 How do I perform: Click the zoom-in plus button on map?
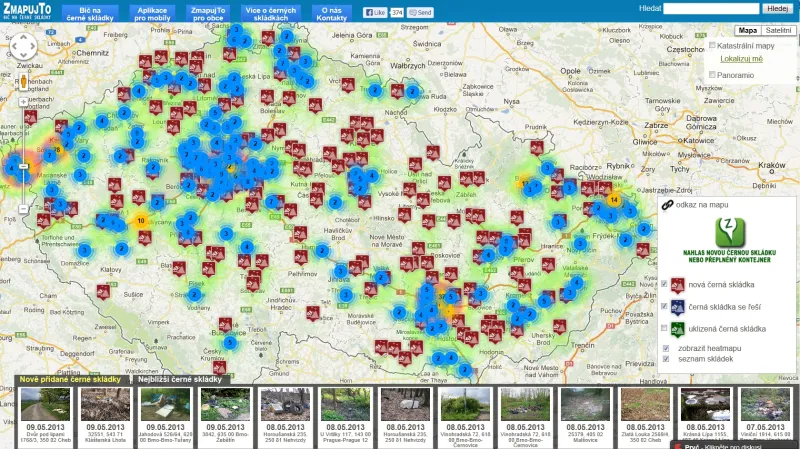[22, 103]
